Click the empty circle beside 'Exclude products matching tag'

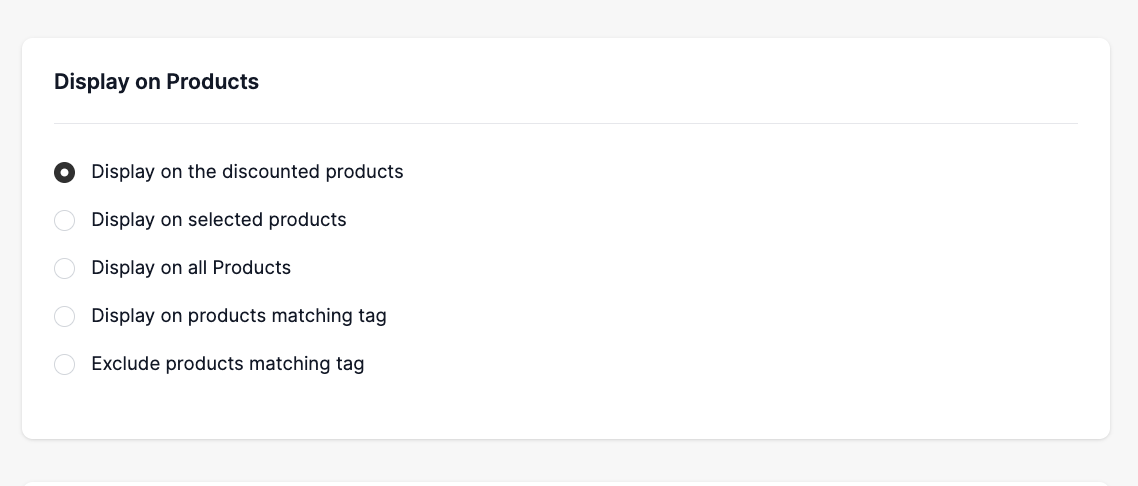click(x=64, y=364)
